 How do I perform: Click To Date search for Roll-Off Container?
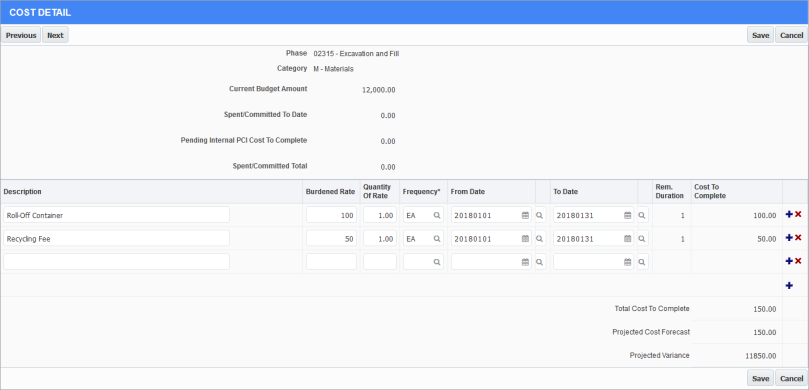point(642,215)
